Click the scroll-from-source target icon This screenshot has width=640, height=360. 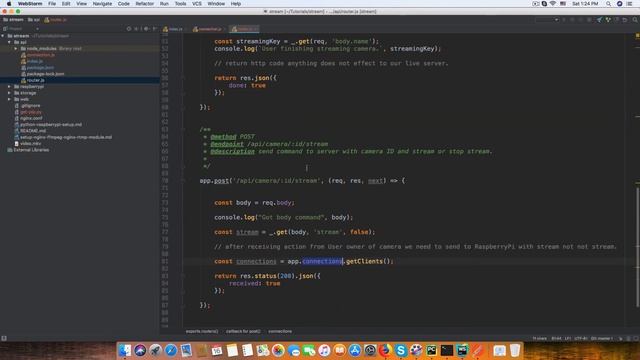pyautogui.click(x=129, y=29)
